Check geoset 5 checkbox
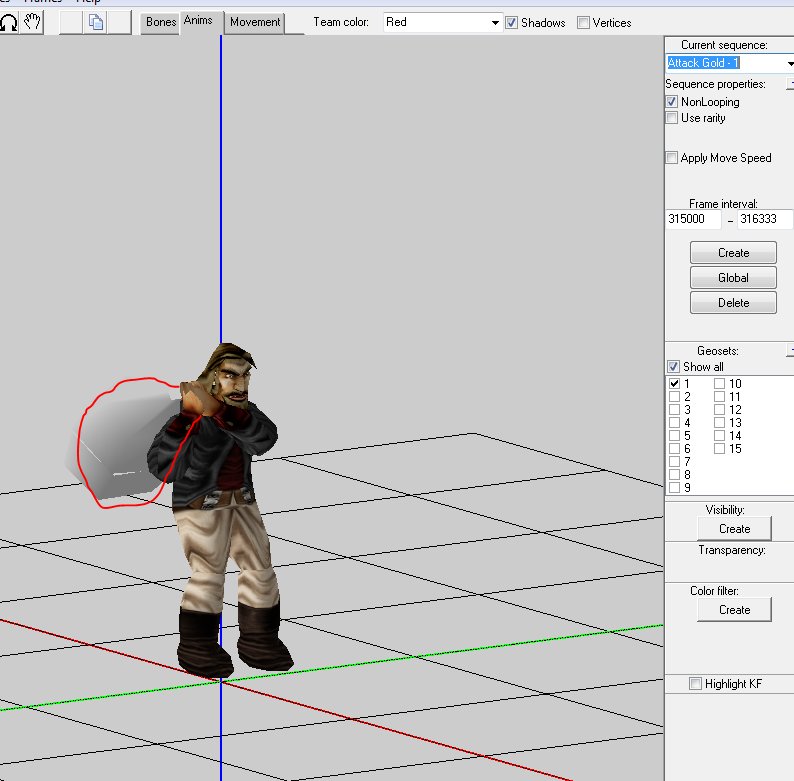The width and height of the screenshot is (794, 781). (x=674, y=436)
